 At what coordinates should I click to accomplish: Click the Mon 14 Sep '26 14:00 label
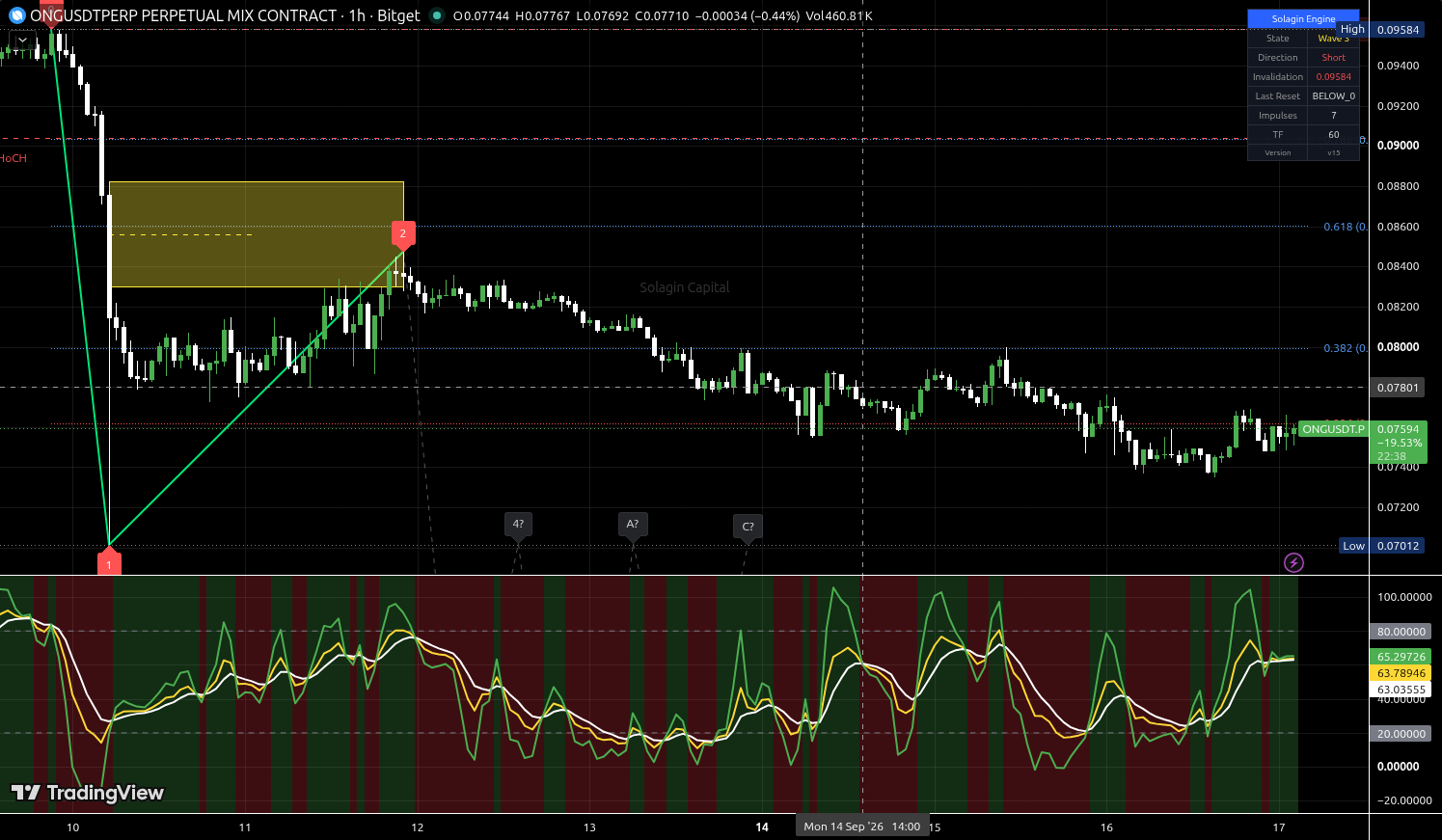tap(861, 826)
